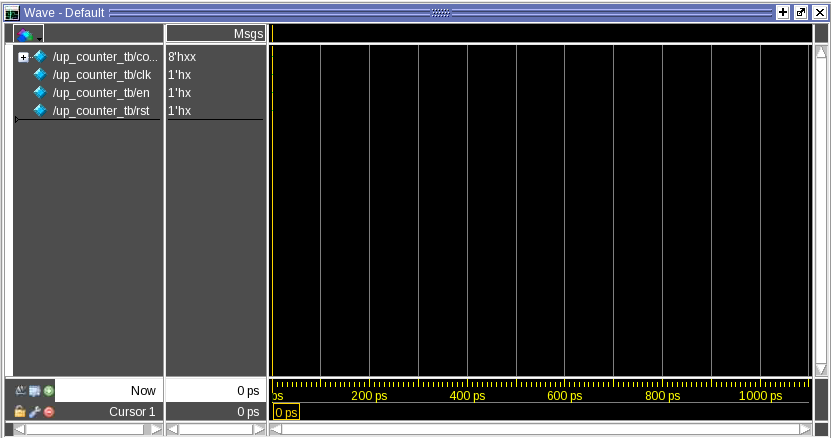This screenshot has width=831, height=438.
Task: Click the down arrow of the vertical scrollbar
Action: [x=821, y=370]
